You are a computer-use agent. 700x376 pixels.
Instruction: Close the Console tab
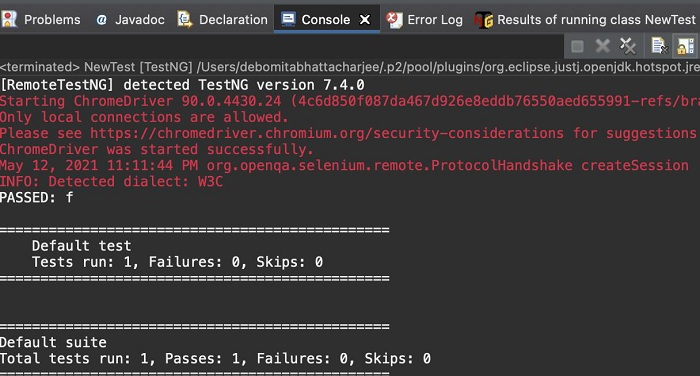(x=365, y=20)
